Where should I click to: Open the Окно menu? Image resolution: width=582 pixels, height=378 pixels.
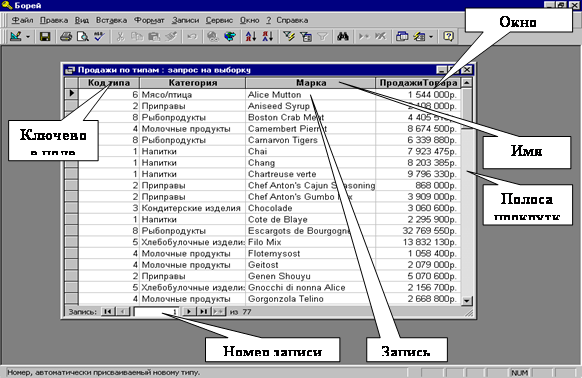(x=249, y=20)
